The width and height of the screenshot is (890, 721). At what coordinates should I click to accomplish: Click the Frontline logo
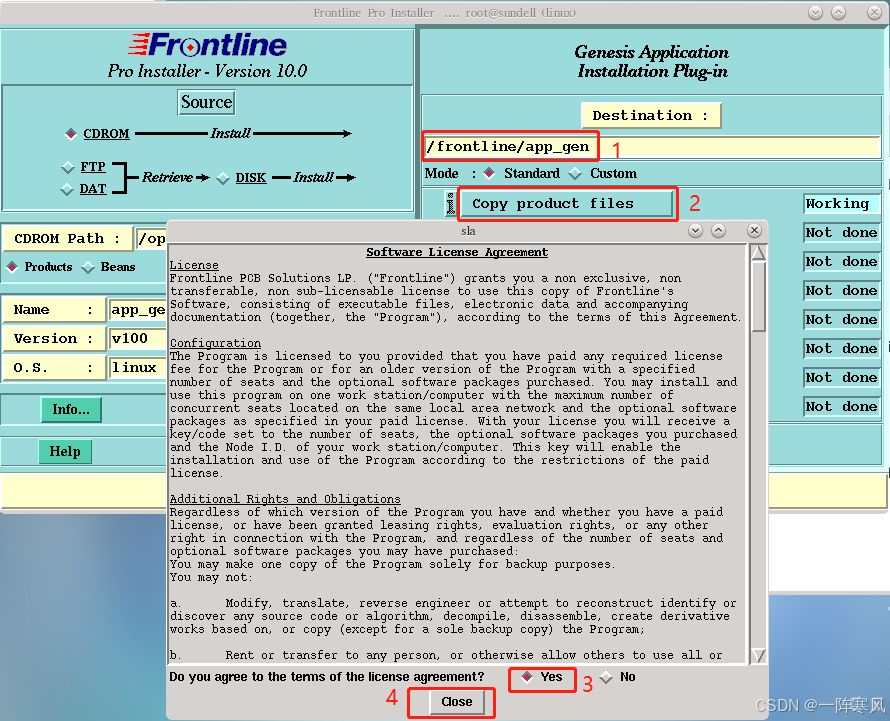point(208,45)
